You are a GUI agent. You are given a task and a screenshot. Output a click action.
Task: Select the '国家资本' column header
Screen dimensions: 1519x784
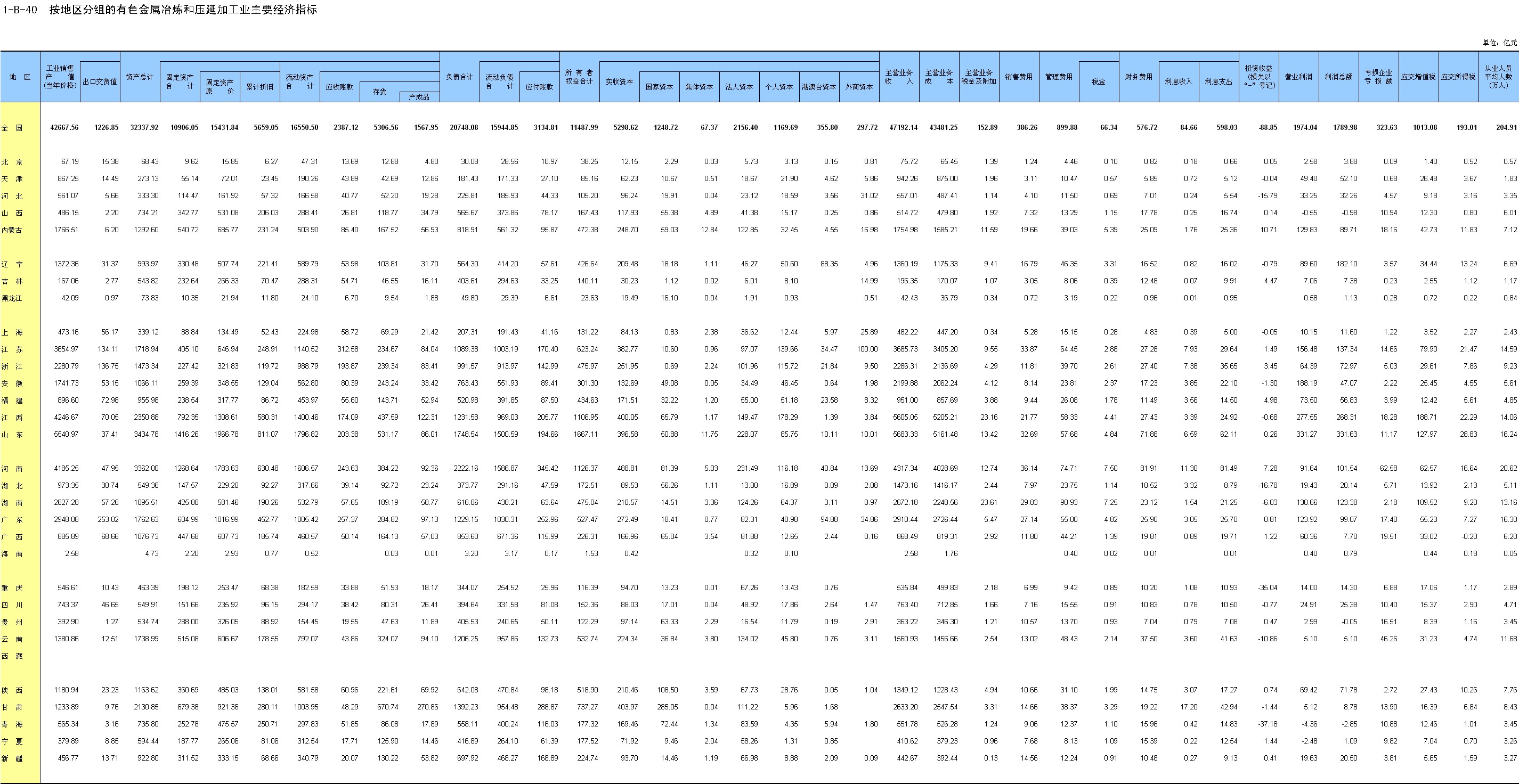(x=659, y=87)
